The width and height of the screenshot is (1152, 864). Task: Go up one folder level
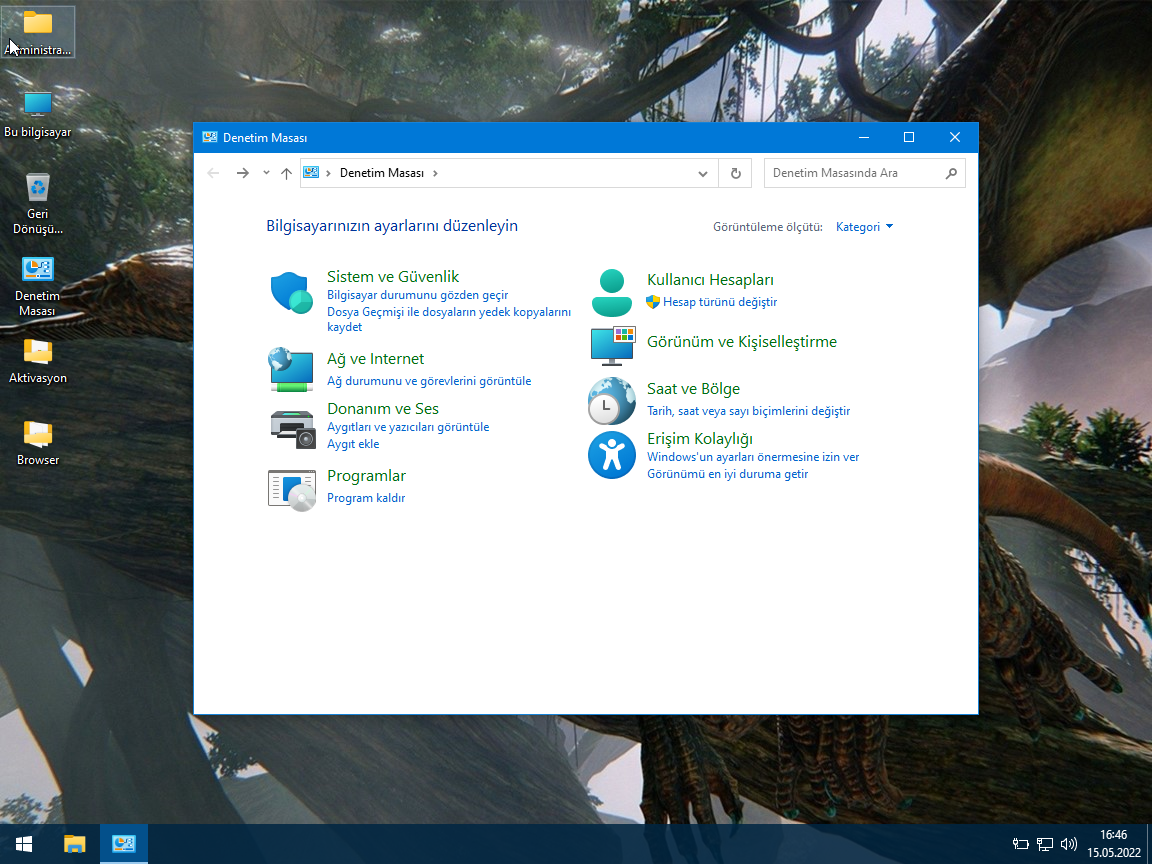click(x=286, y=173)
